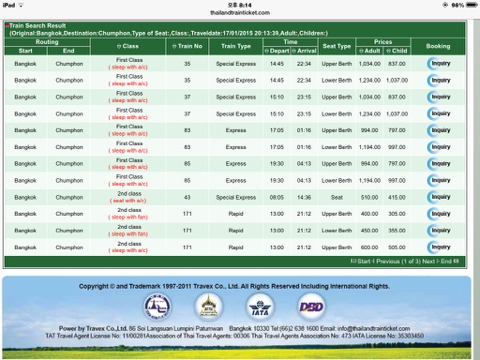Click the 505.00 child price cell
Image resolution: width=480 pixels, height=360 pixels.
click(397, 247)
